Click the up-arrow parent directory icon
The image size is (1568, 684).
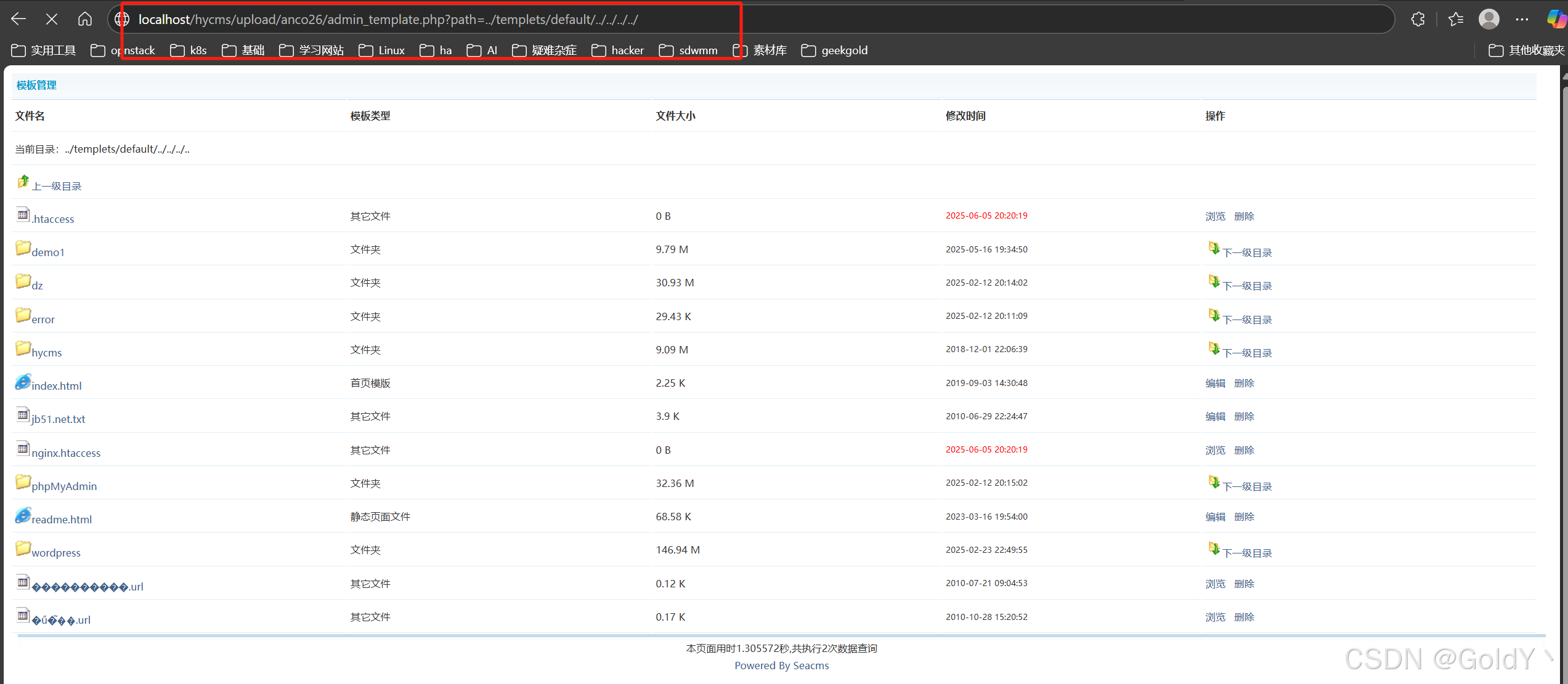click(23, 182)
